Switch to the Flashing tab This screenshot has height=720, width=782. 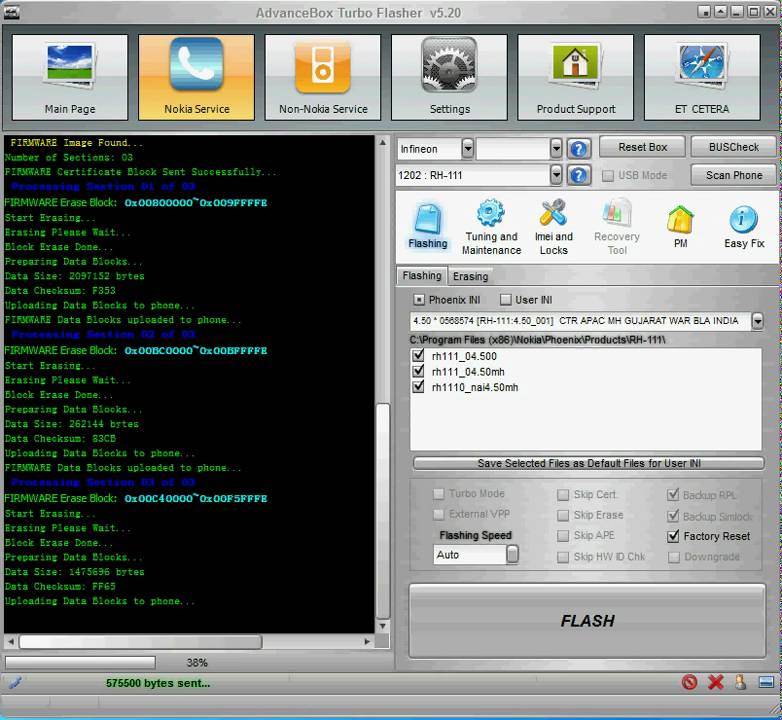point(421,276)
